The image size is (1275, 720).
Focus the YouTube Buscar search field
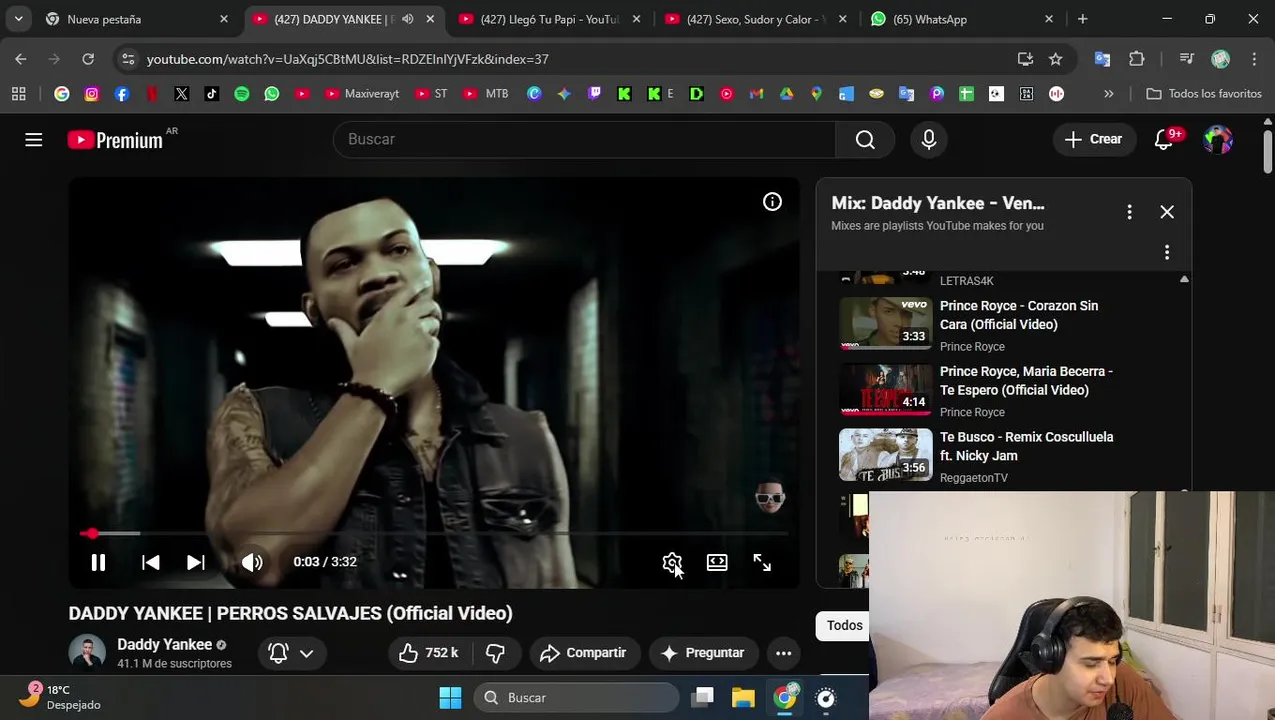584,139
